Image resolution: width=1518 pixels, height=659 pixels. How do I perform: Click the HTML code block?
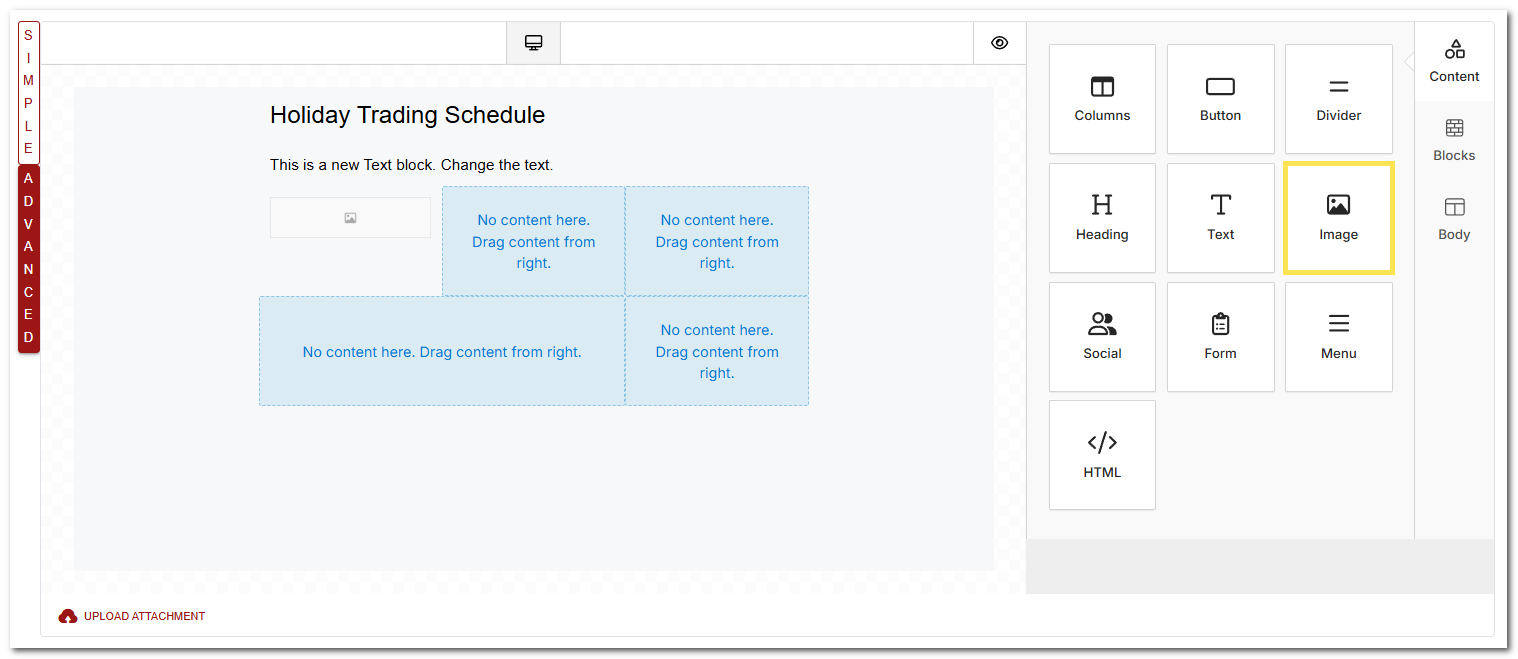point(1102,455)
